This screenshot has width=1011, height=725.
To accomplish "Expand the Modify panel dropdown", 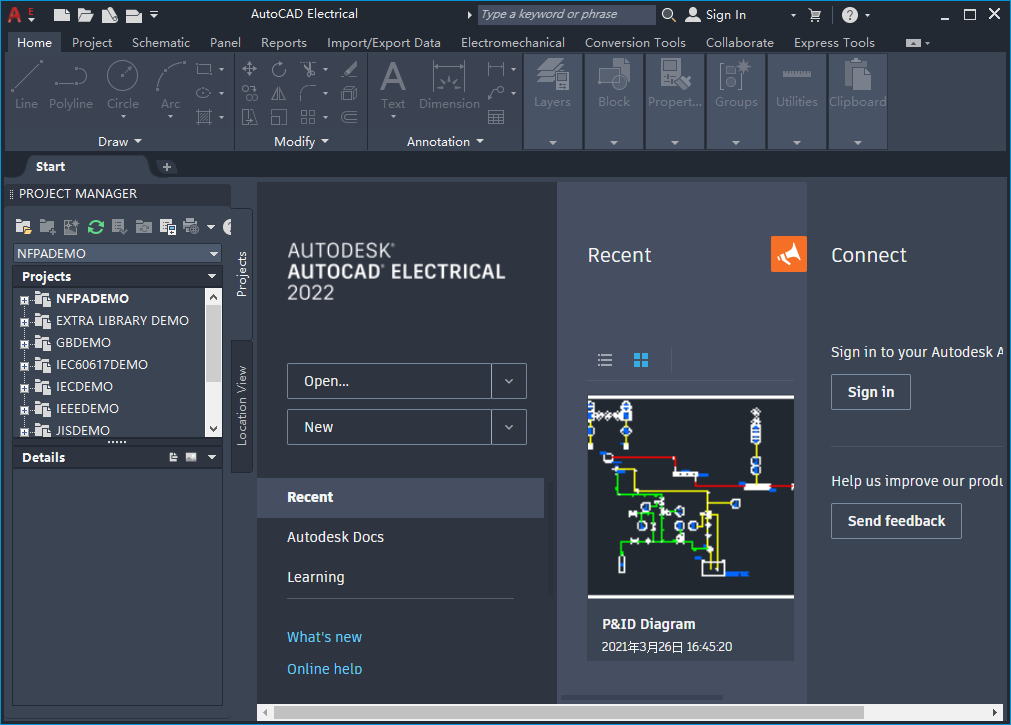I will [301, 141].
